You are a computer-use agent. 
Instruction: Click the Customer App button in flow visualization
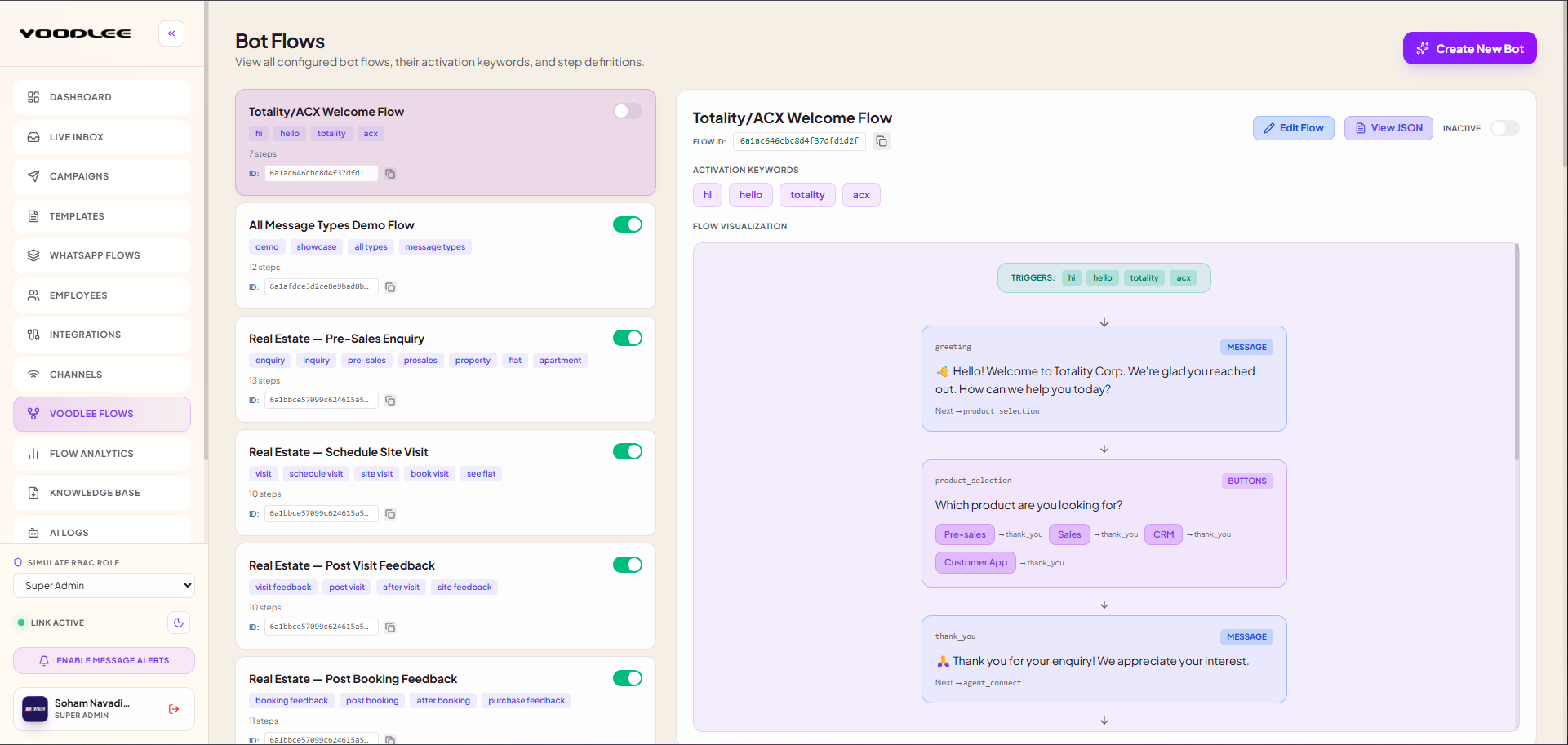point(975,562)
